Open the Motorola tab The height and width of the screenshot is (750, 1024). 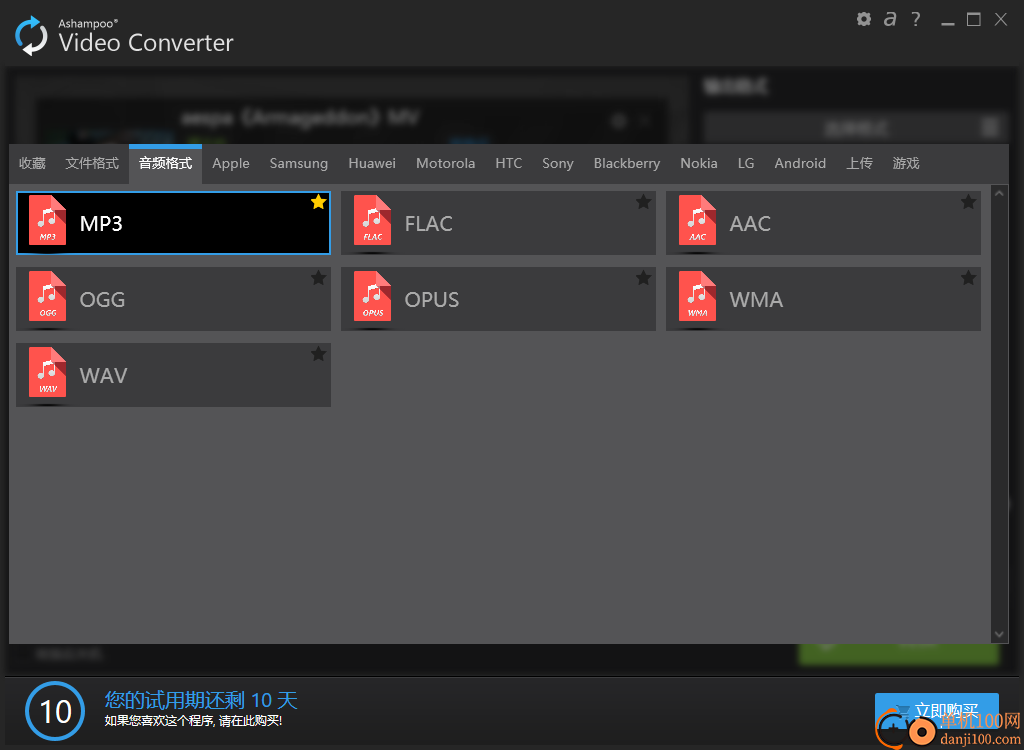(x=445, y=163)
